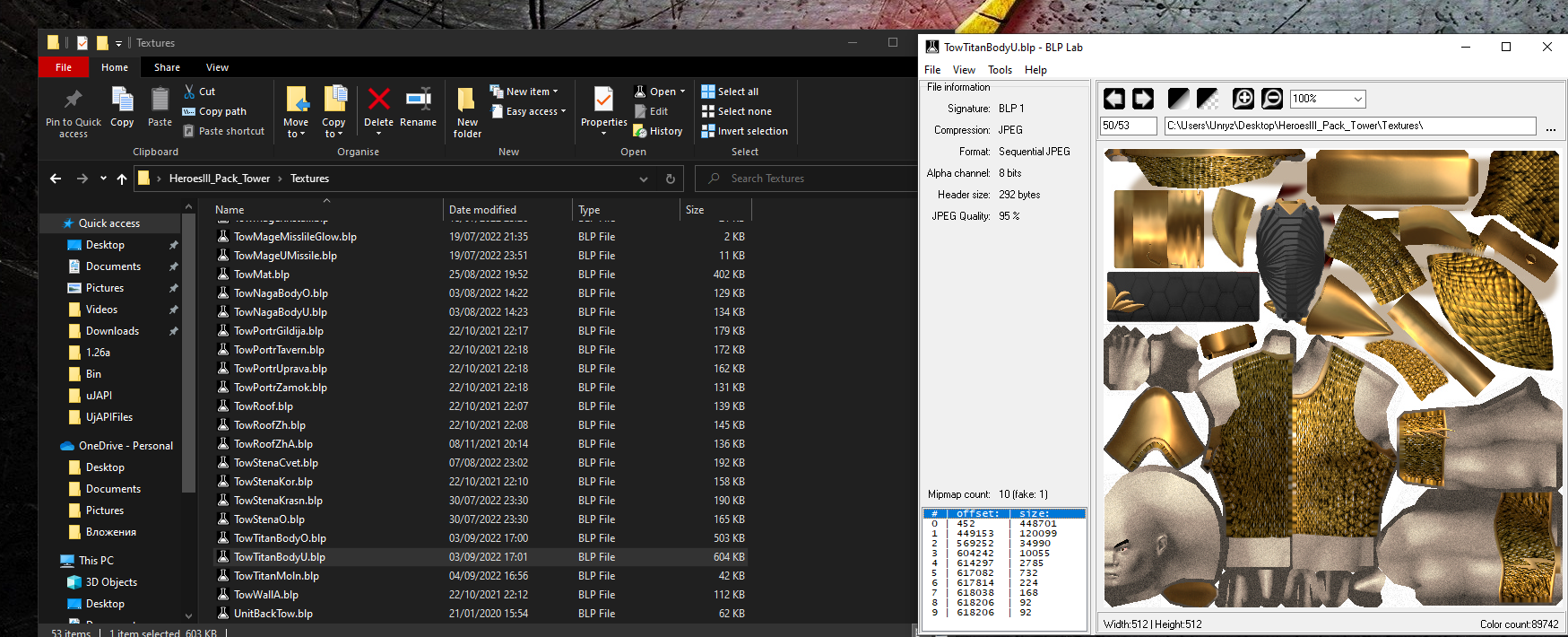Open recent locations dropdown arrow
The width and height of the screenshot is (1568, 637).
pos(103,179)
